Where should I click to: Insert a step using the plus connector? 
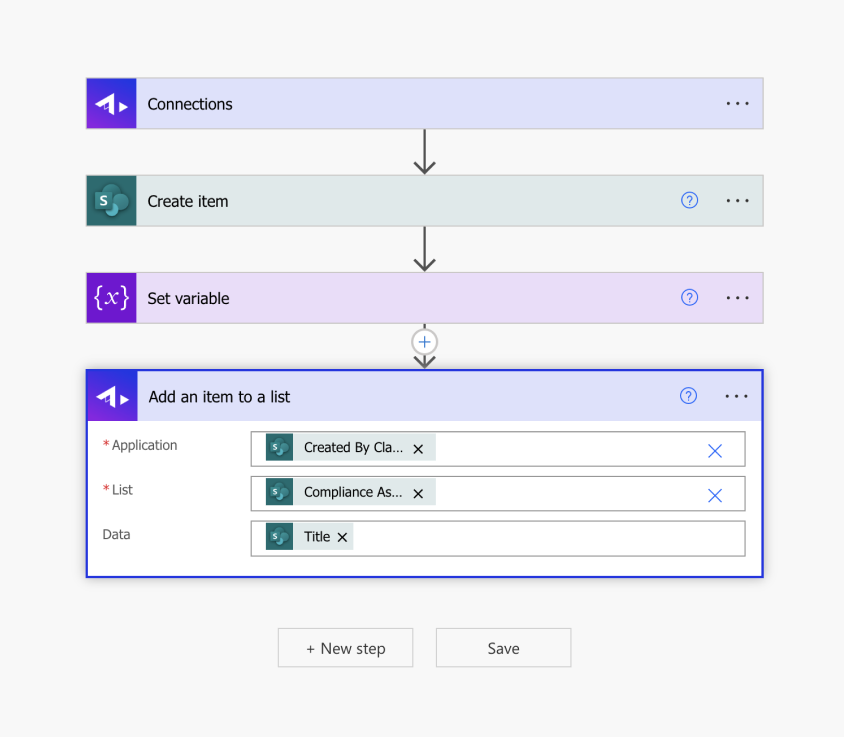(425, 342)
